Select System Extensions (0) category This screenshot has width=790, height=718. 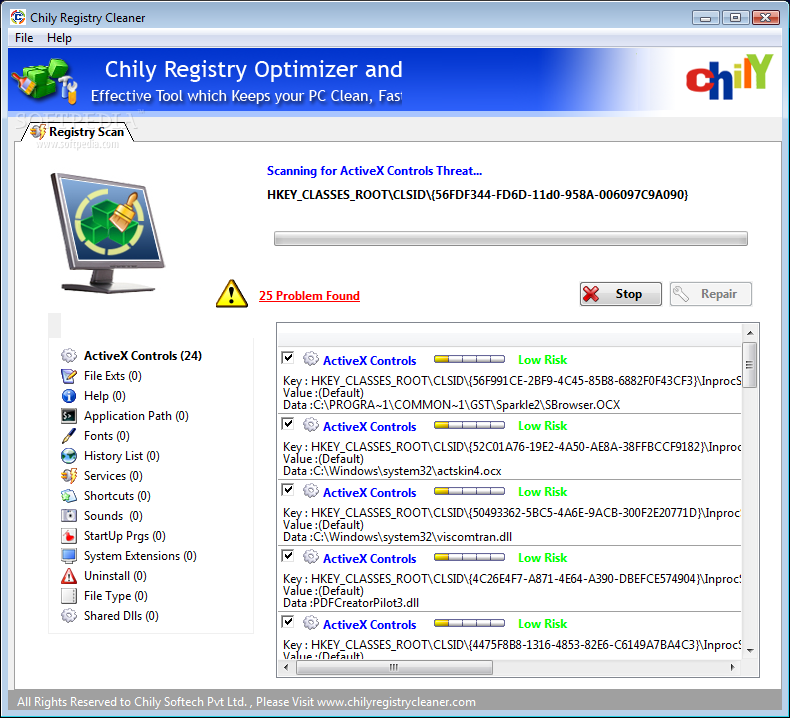[140, 556]
